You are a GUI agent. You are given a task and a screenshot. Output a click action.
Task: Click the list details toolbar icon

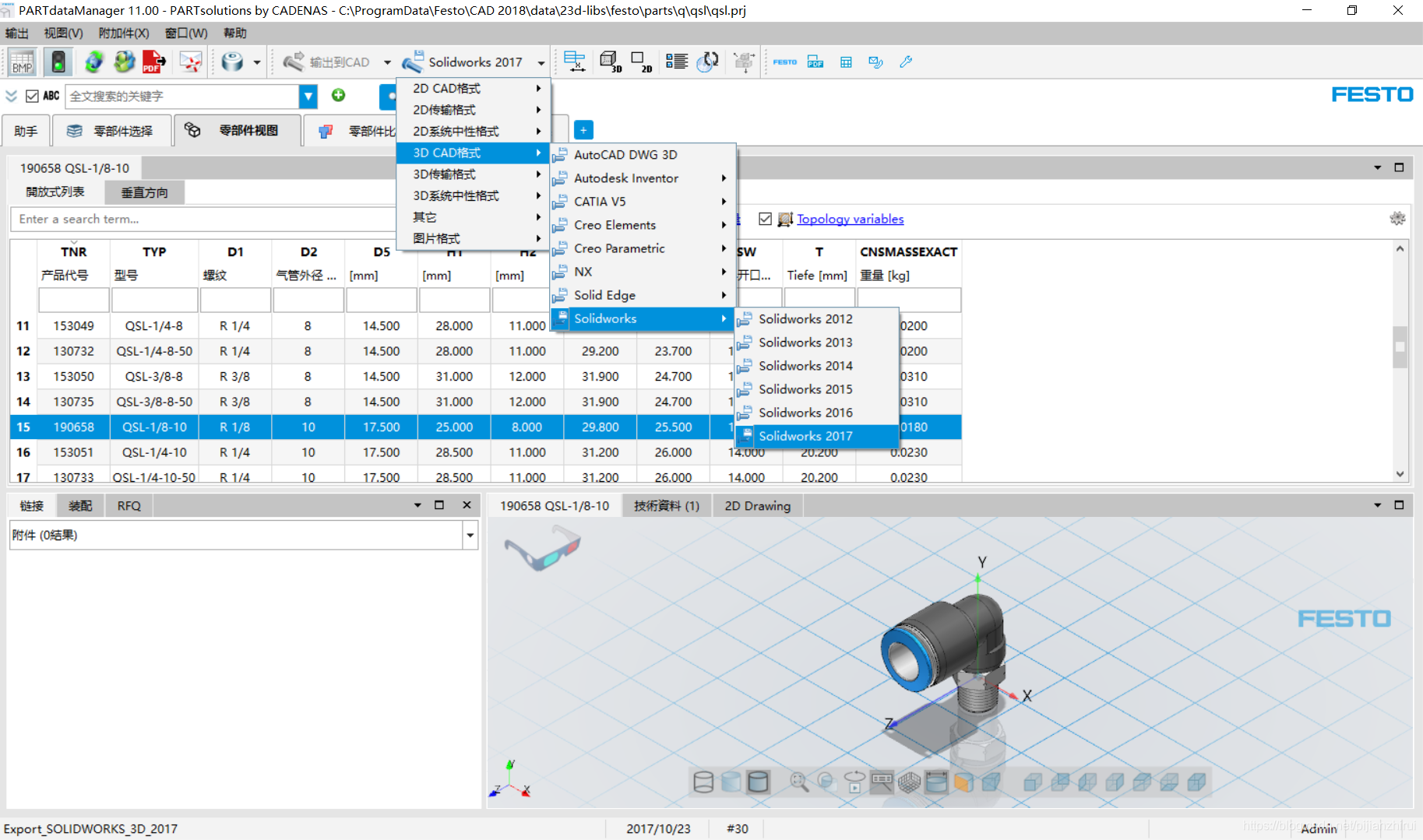(x=676, y=62)
